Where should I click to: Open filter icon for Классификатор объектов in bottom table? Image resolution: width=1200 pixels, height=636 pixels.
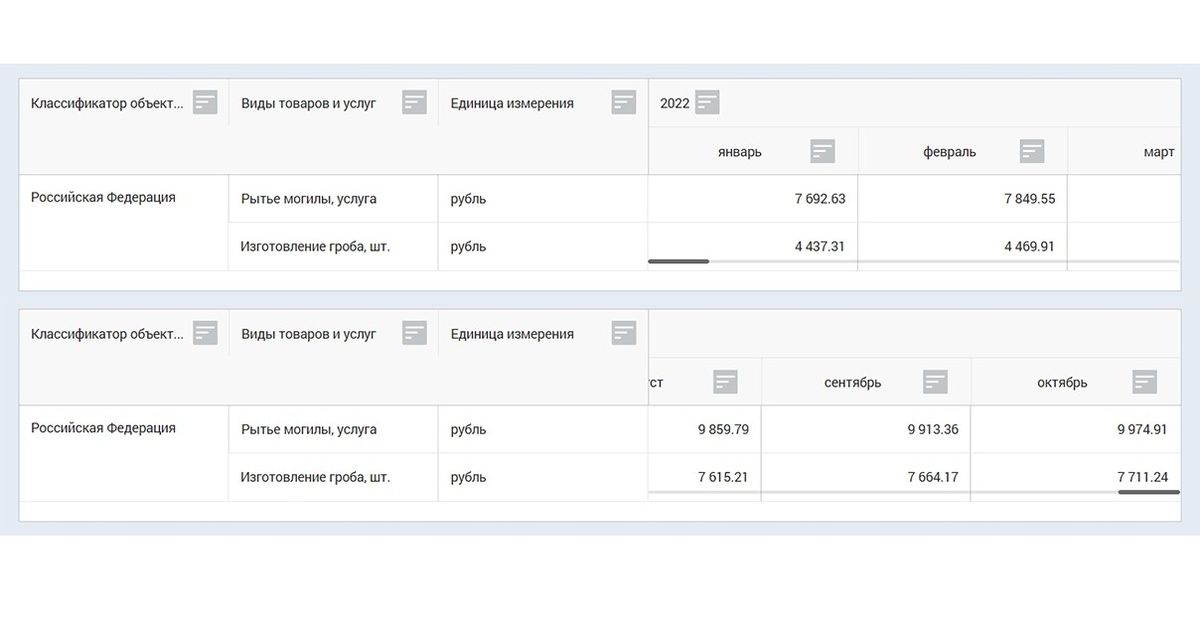point(205,333)
